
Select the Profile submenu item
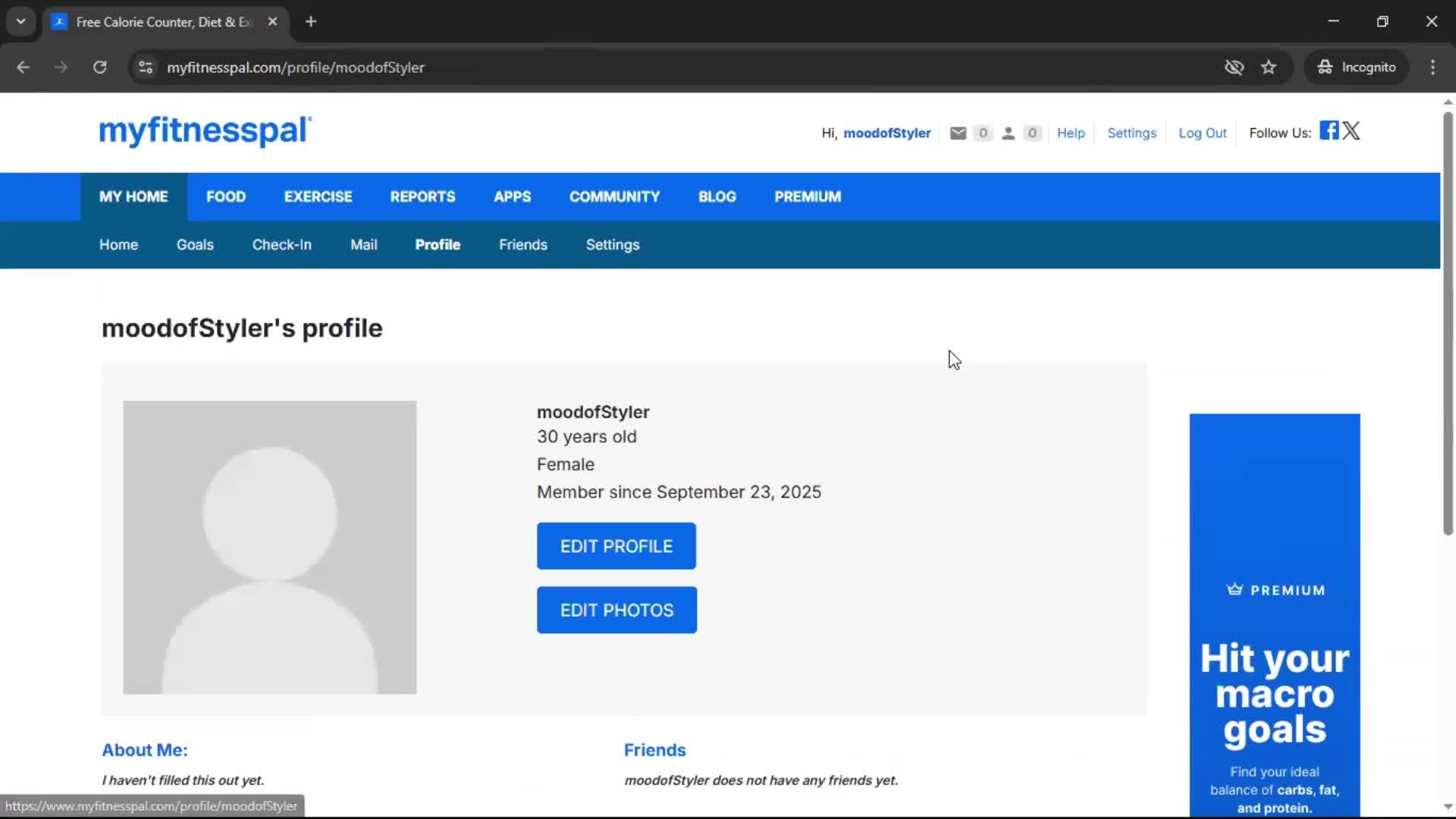pyautogui.click(x=438, y=245)
